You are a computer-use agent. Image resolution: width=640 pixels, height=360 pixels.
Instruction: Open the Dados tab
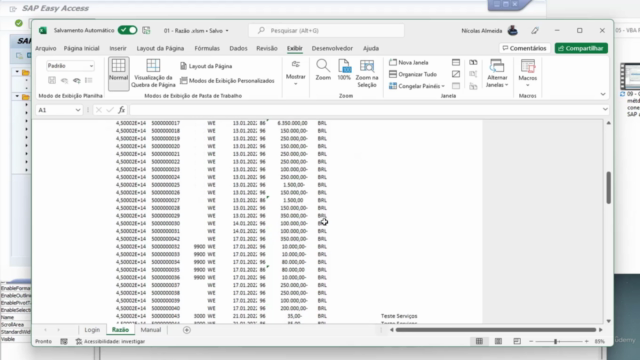tap(238, 48)
